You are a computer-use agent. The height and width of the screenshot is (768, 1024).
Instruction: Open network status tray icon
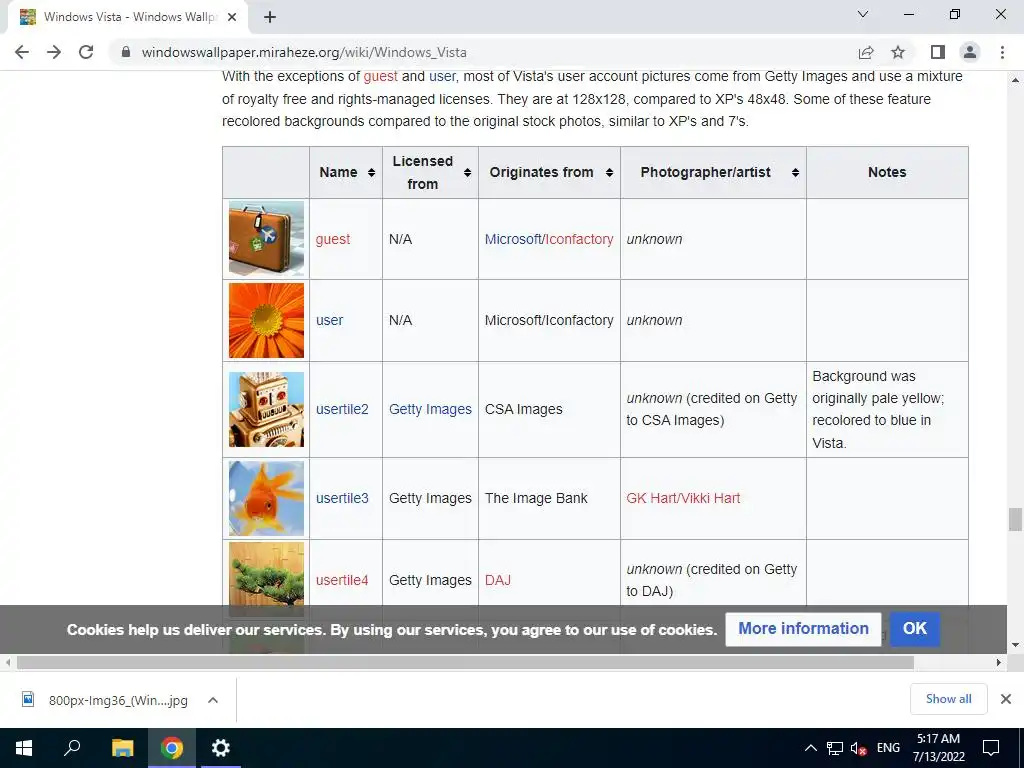[x=835, y=748]
